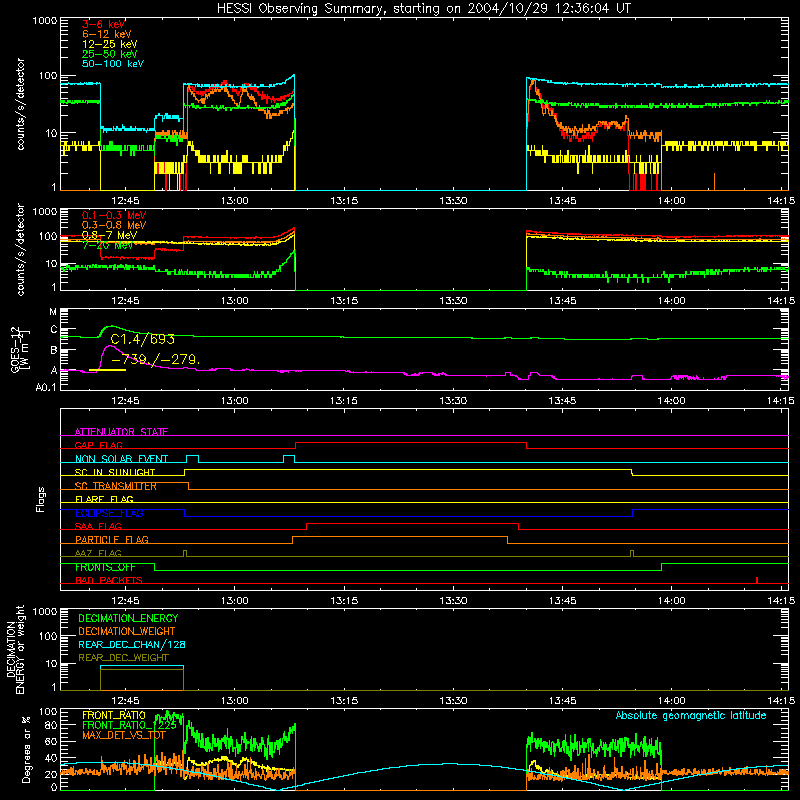
Task: Select the 12-25 keV legend label
Action: coord(110,44)
